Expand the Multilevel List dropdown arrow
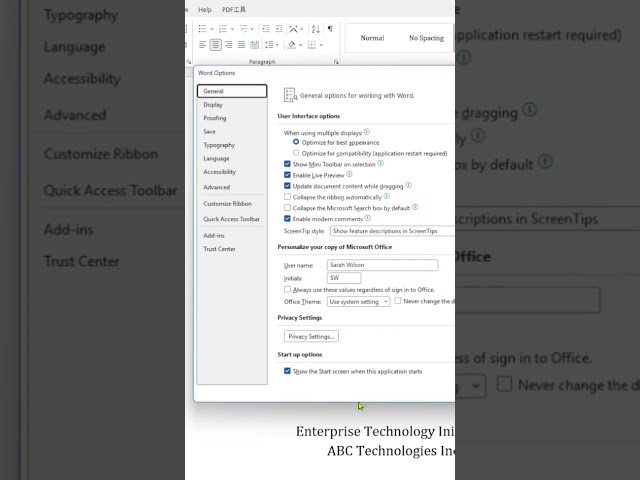640x480 pixels. click(x=252, y=29)
